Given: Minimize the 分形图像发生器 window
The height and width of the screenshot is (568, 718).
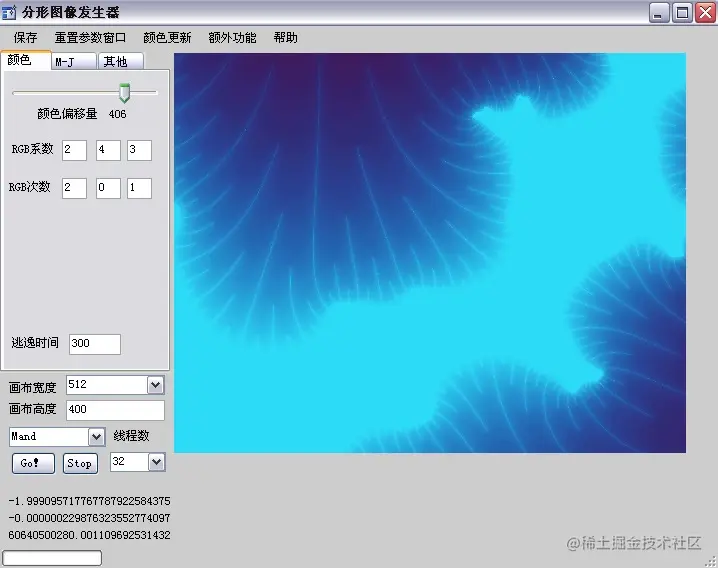Looking at the screenshot, I should pyautogui.click(x=659, y=12).
